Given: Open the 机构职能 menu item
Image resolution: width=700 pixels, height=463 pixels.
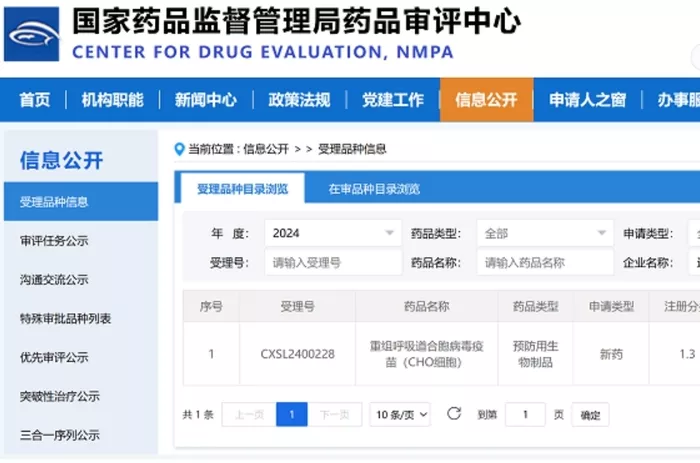Looking at the screenshot, I should tap(112, 100).
